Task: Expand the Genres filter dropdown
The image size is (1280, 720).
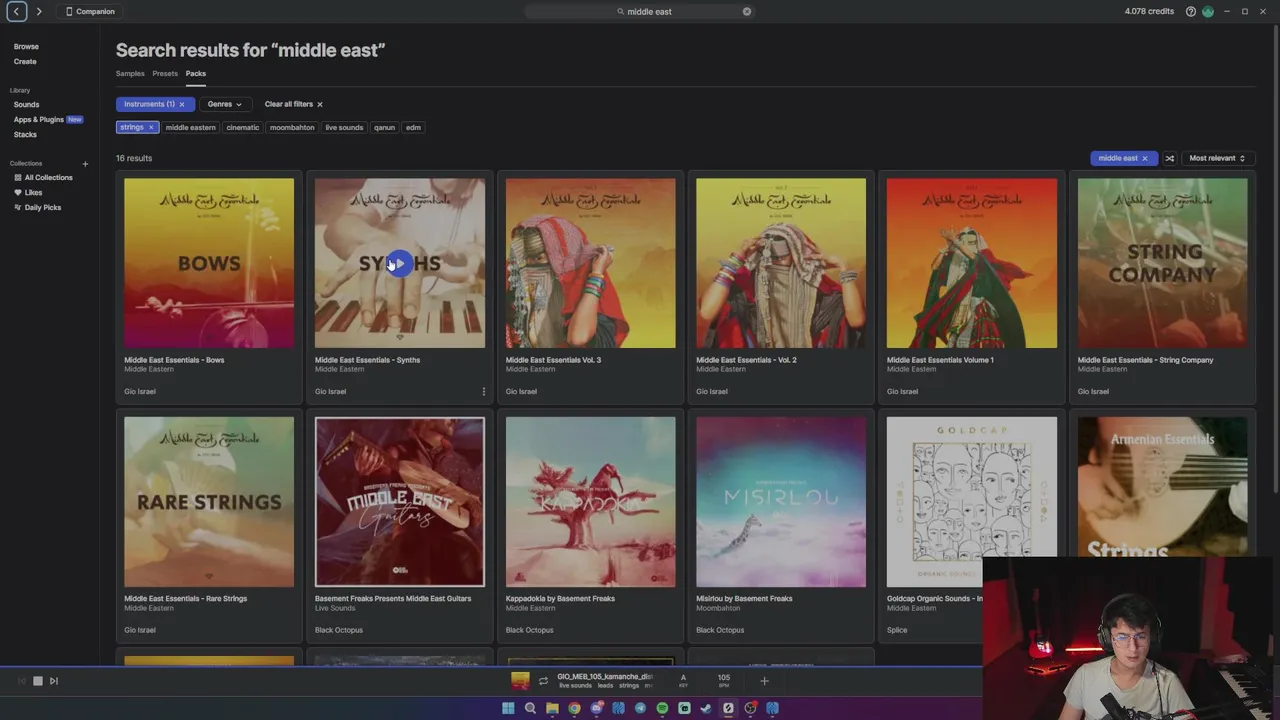Action: point(224,104)
